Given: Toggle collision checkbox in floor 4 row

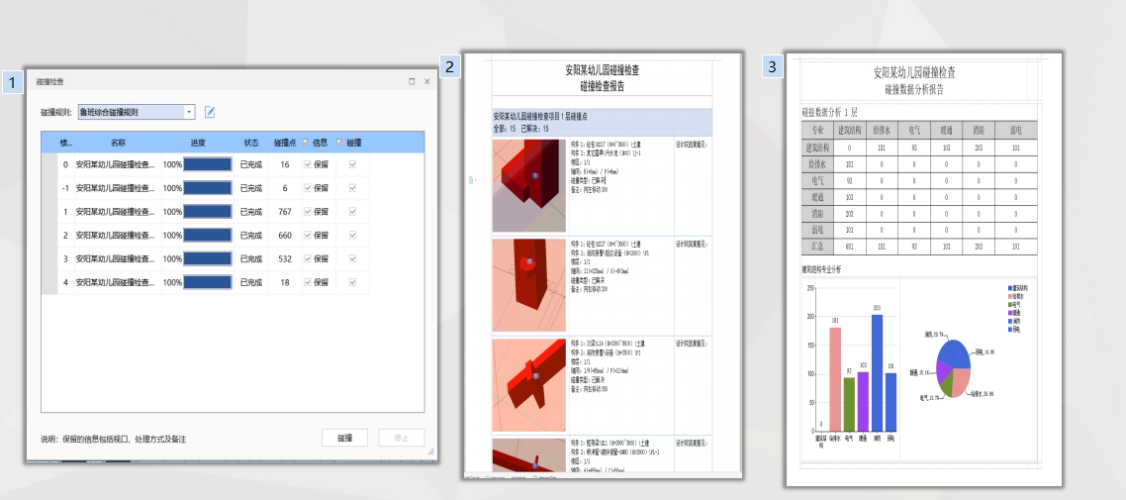Looking at the screenshot, I should [x=353, y=282].
